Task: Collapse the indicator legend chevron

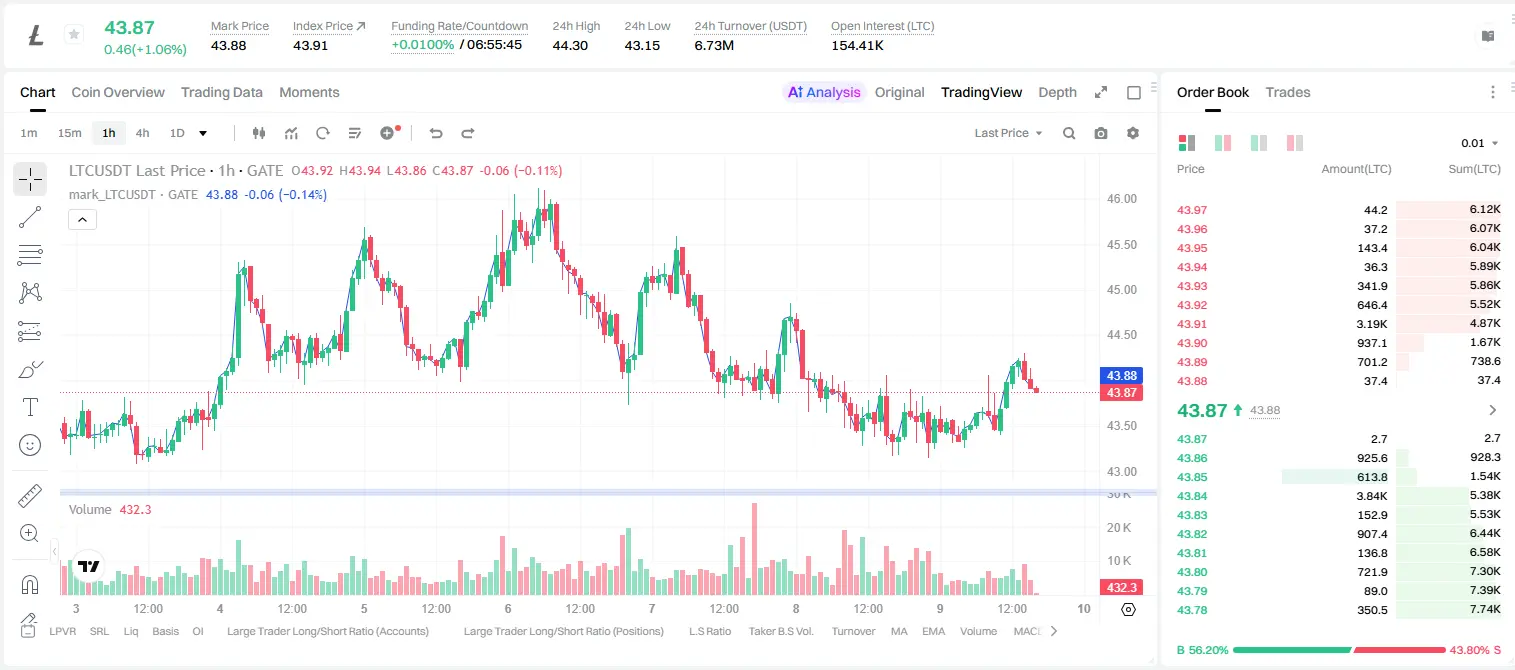Action: pyautogui.click(x=82, y=220)
